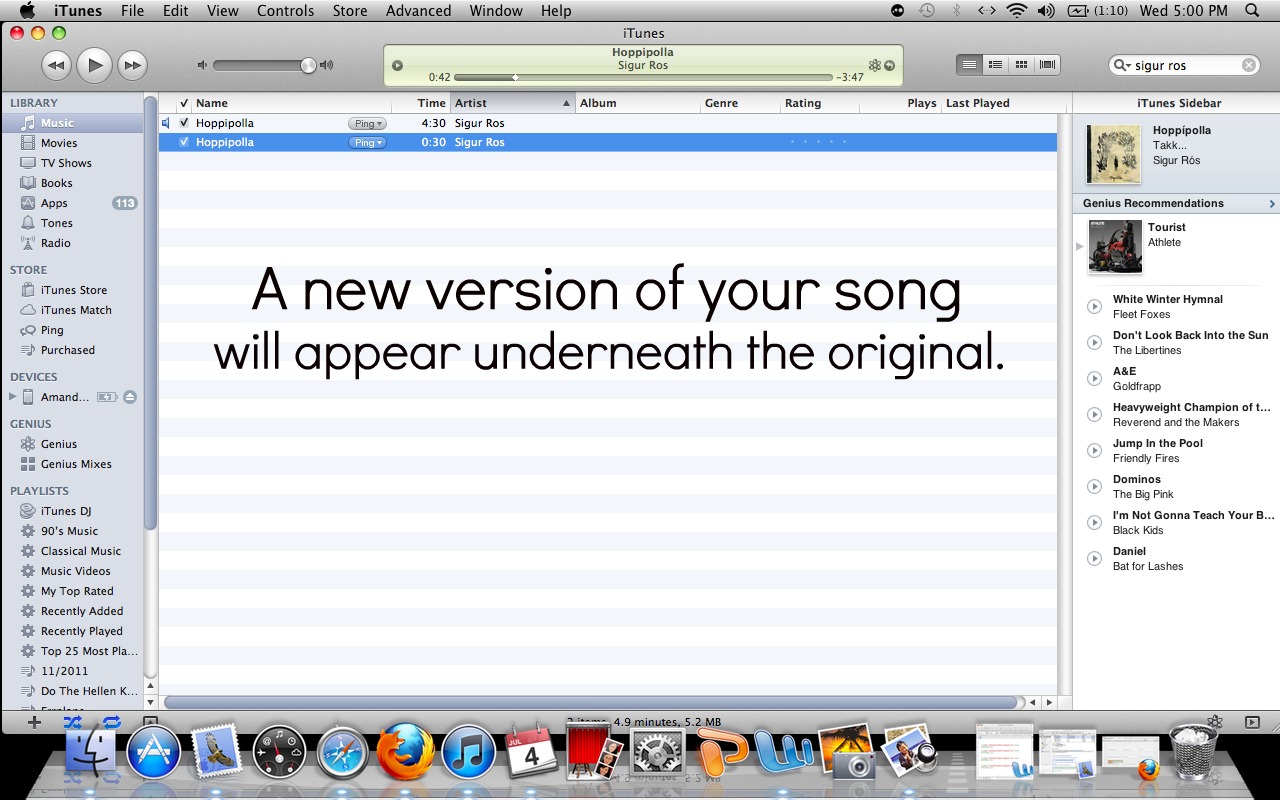Uncheck first Hoppipolla 4:30 song checkbox
Viewport: 1280px width, 800px height.
coord(184,123)
